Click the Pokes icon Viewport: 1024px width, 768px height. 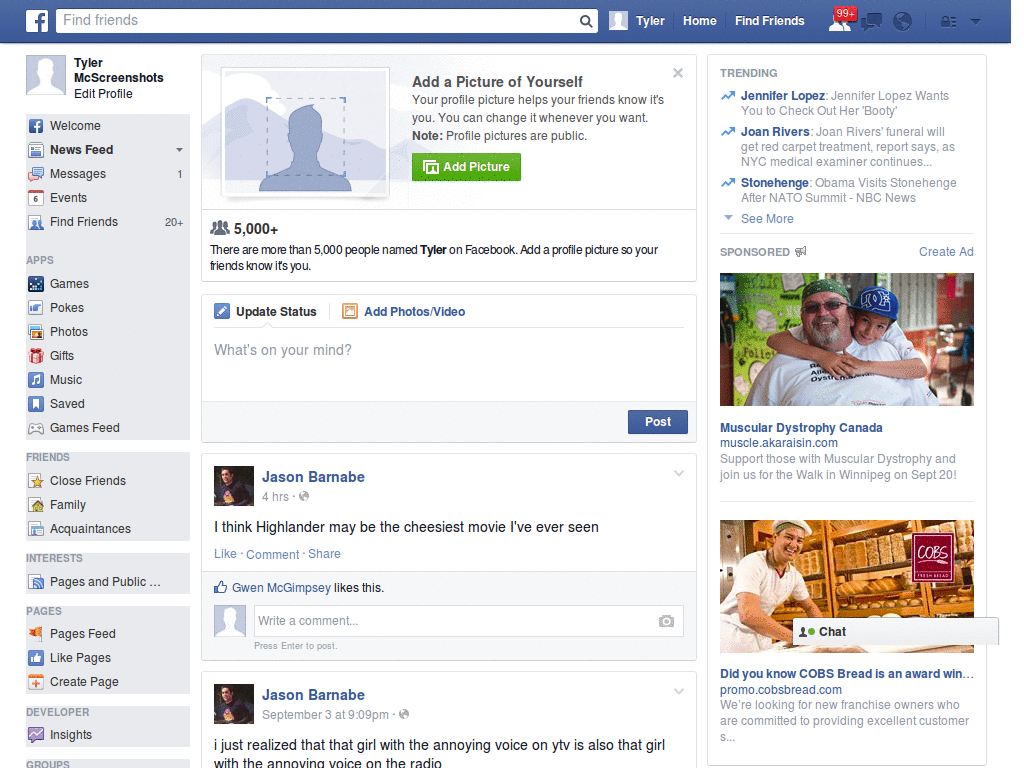click(36, 308)
